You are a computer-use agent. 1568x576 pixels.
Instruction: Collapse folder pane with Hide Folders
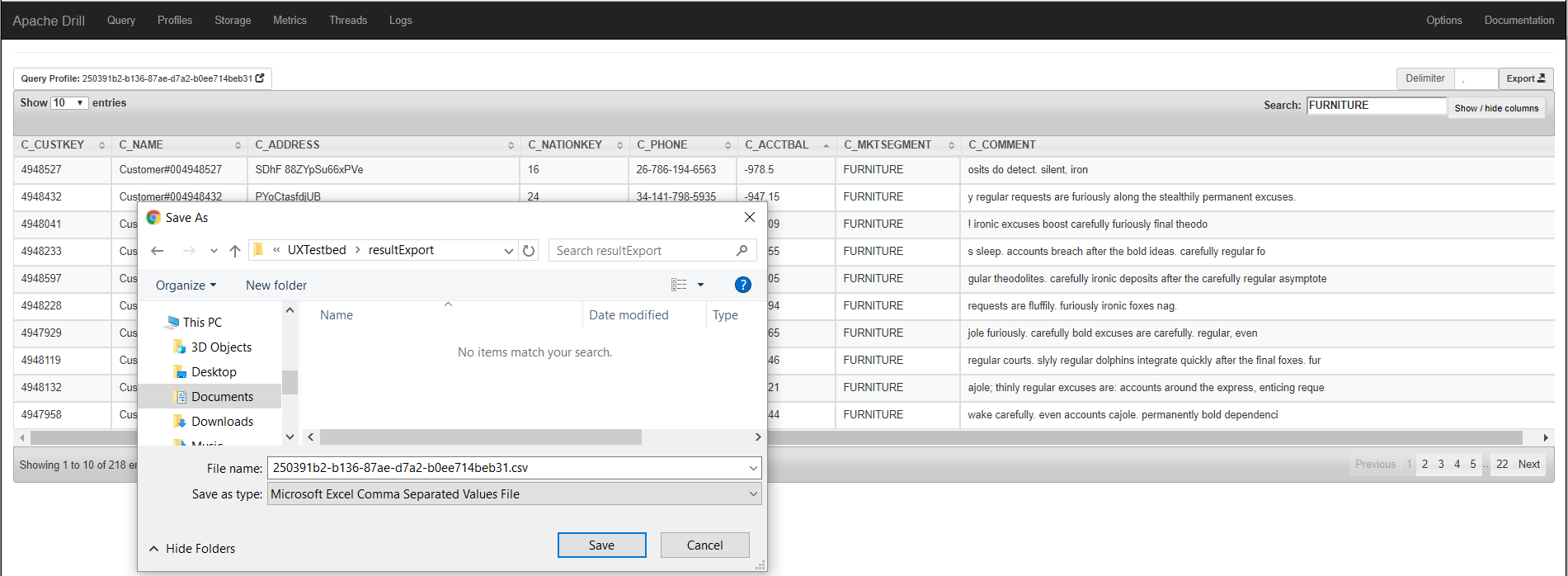192,549
